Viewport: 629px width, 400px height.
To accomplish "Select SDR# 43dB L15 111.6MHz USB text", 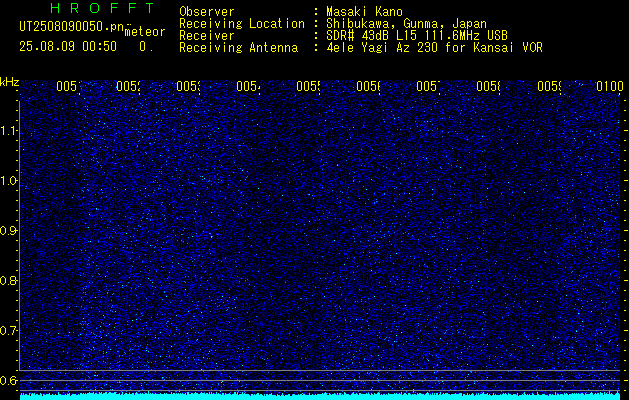I will coord(417,36).
